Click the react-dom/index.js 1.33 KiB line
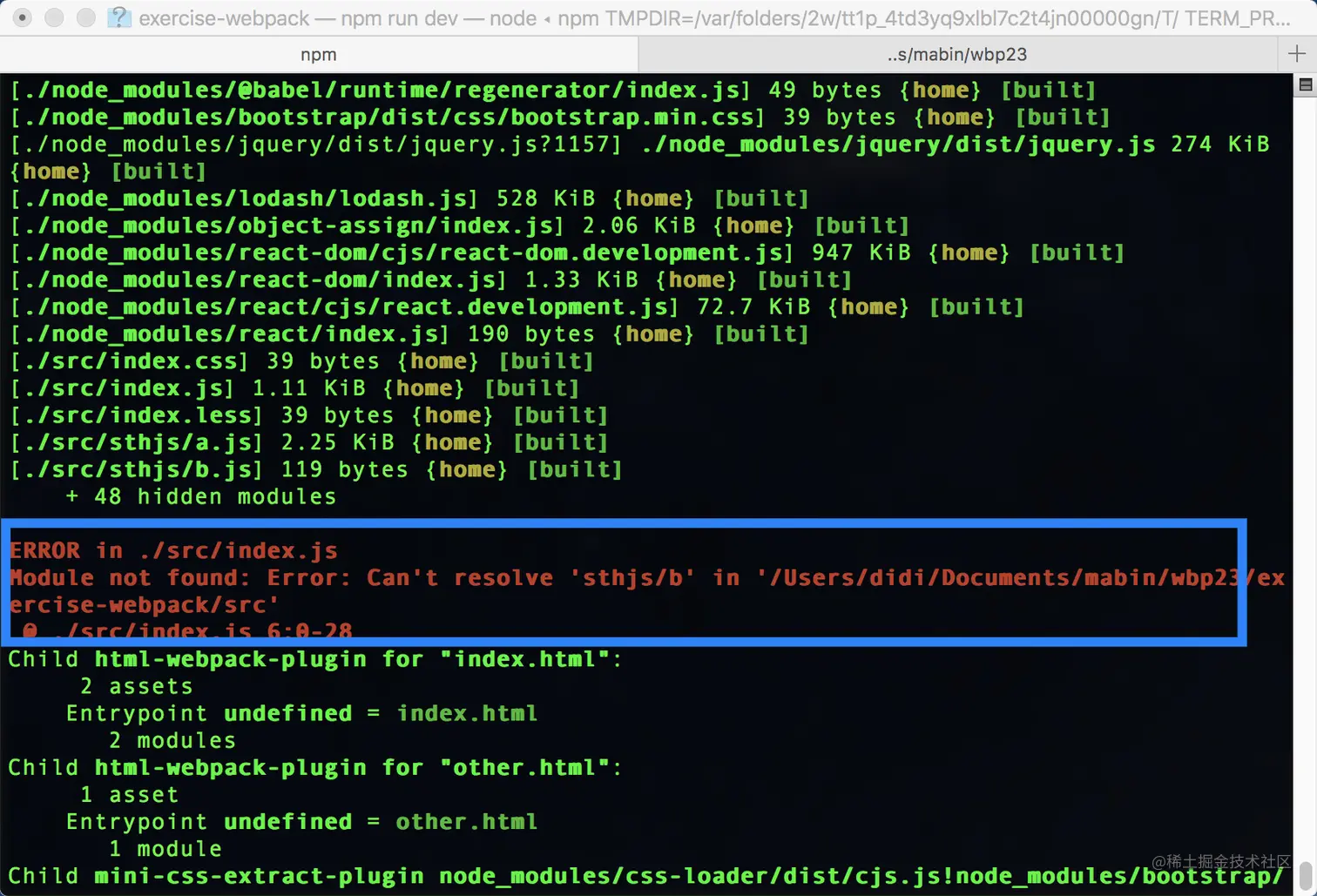 (430, 280)
